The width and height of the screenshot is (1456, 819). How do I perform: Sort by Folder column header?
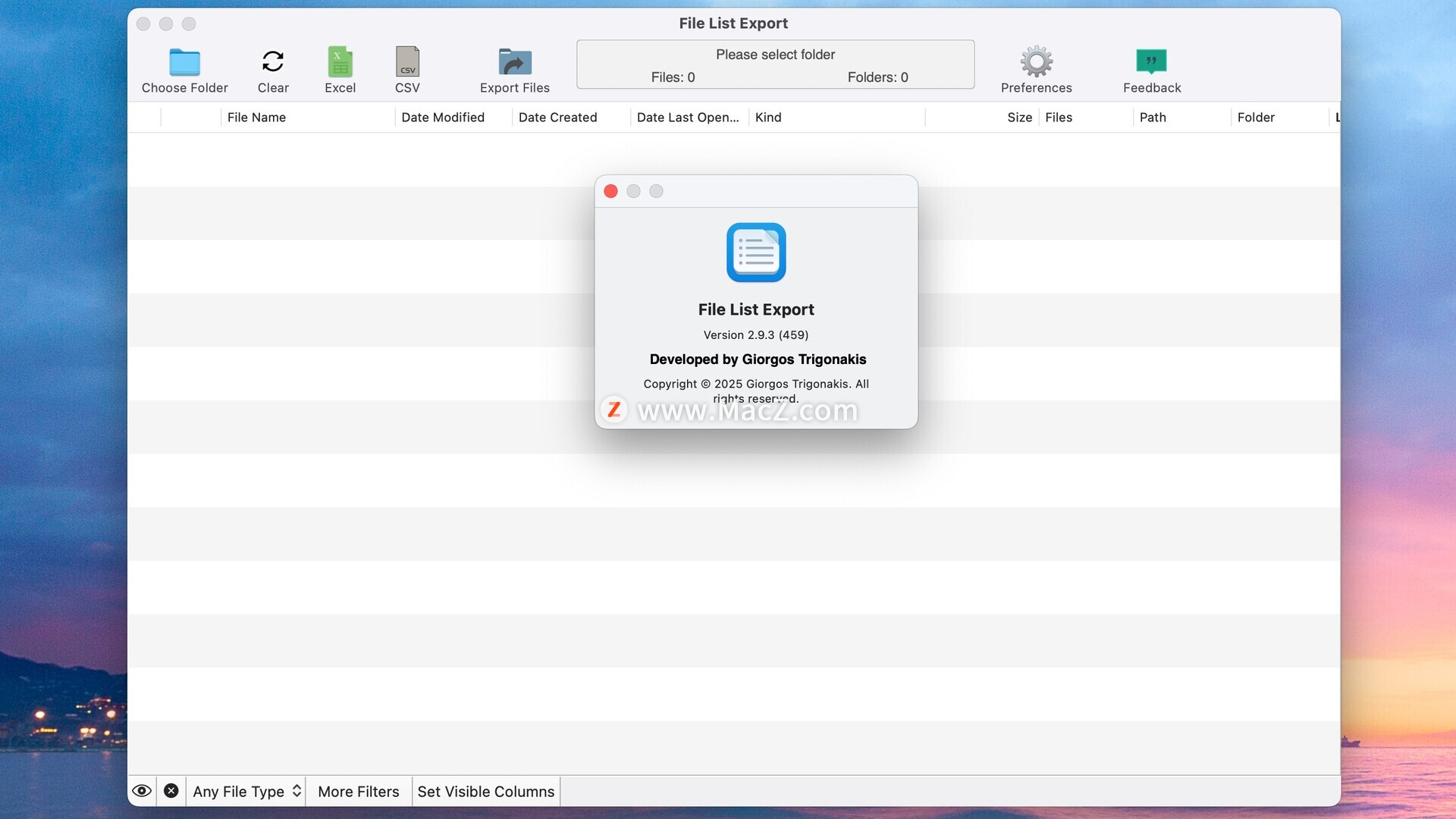1280,118
